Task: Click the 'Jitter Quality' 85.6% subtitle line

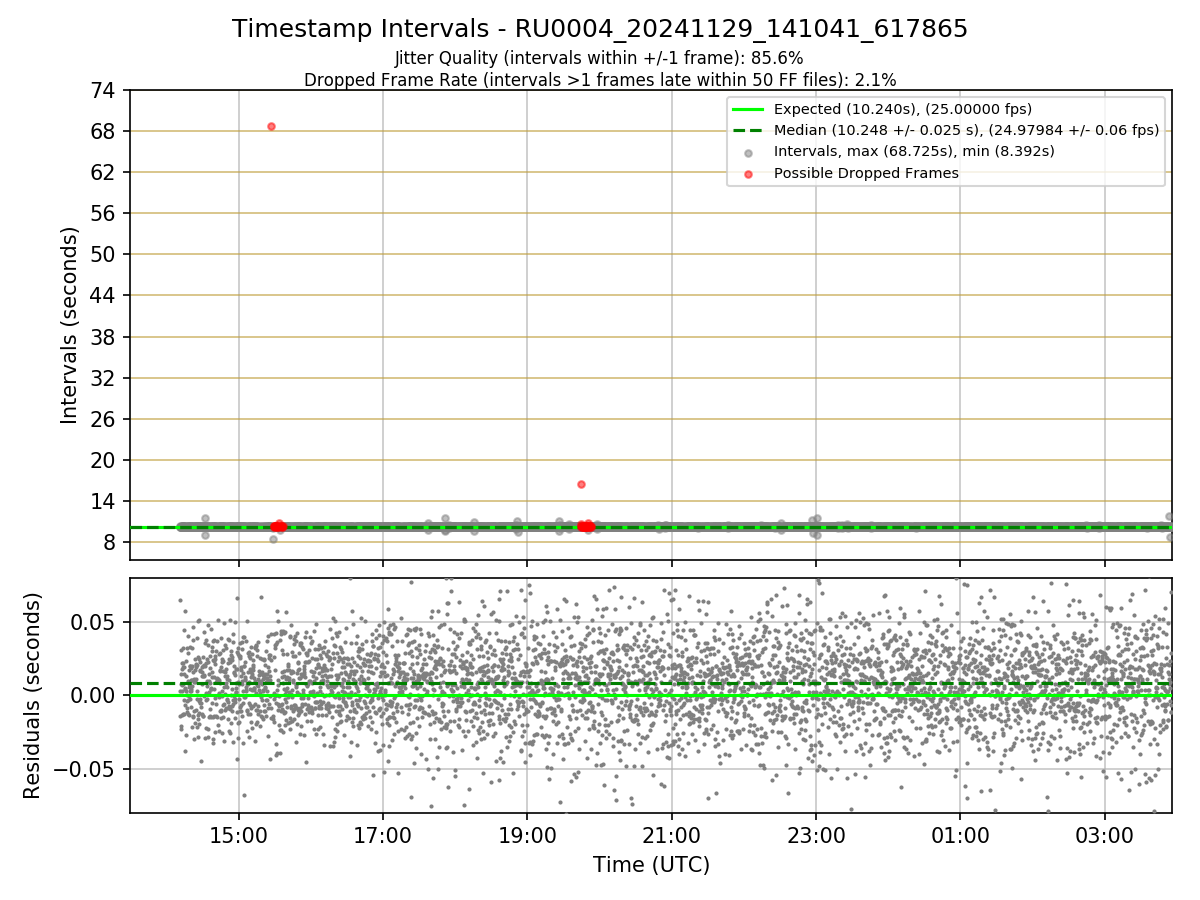Action: tap(599, 58)
